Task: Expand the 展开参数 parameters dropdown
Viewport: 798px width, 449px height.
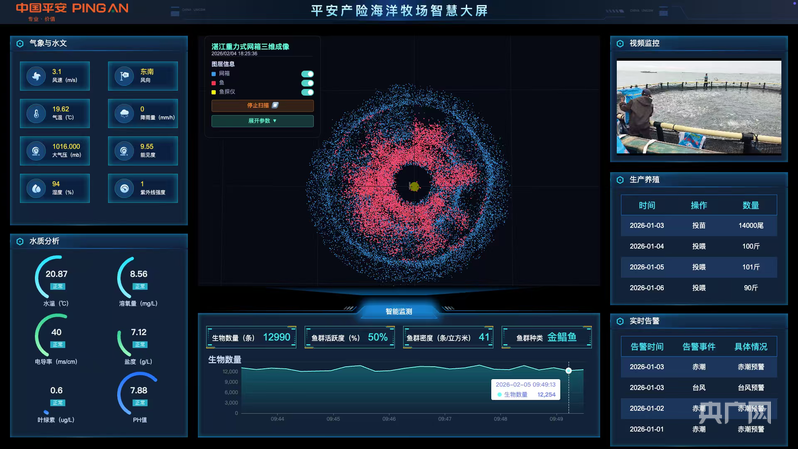Action: [262, 121]
